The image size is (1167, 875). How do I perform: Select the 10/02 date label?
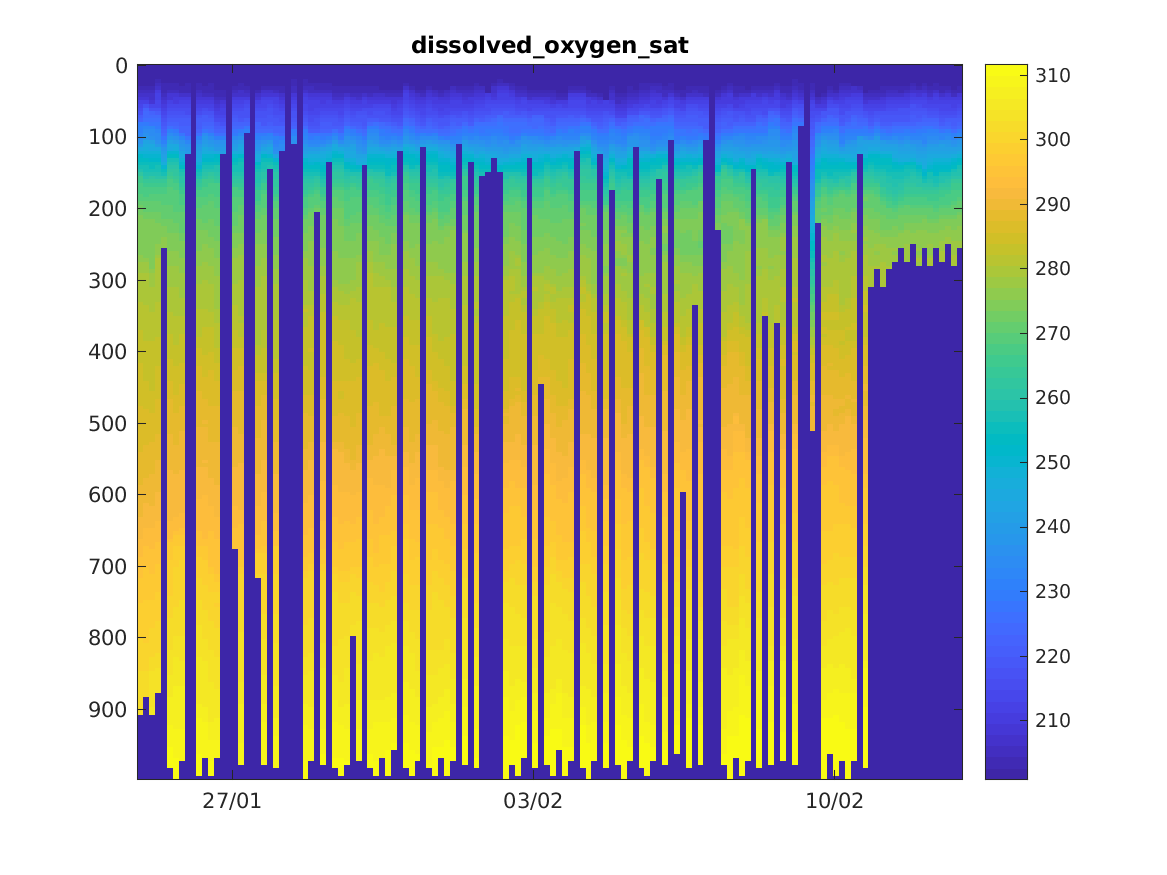[834, 801]
